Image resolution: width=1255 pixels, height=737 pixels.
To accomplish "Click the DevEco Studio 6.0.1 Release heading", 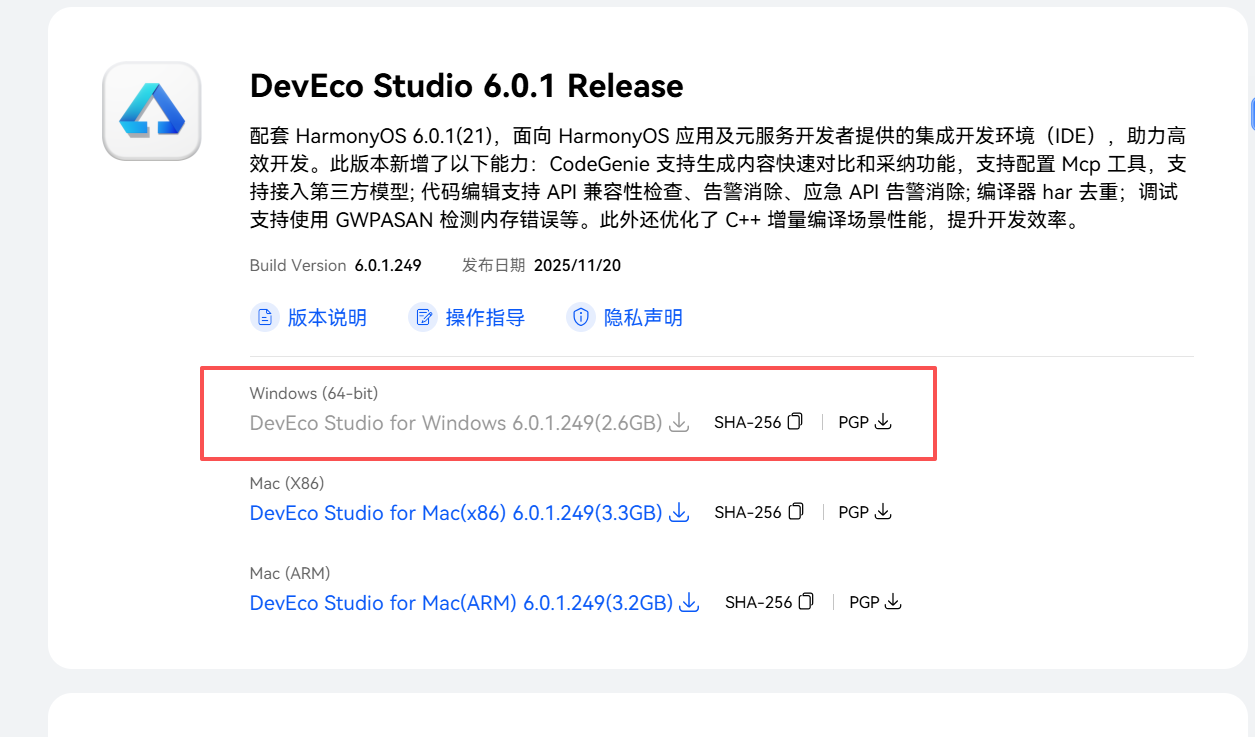I will tap(467, 86).
